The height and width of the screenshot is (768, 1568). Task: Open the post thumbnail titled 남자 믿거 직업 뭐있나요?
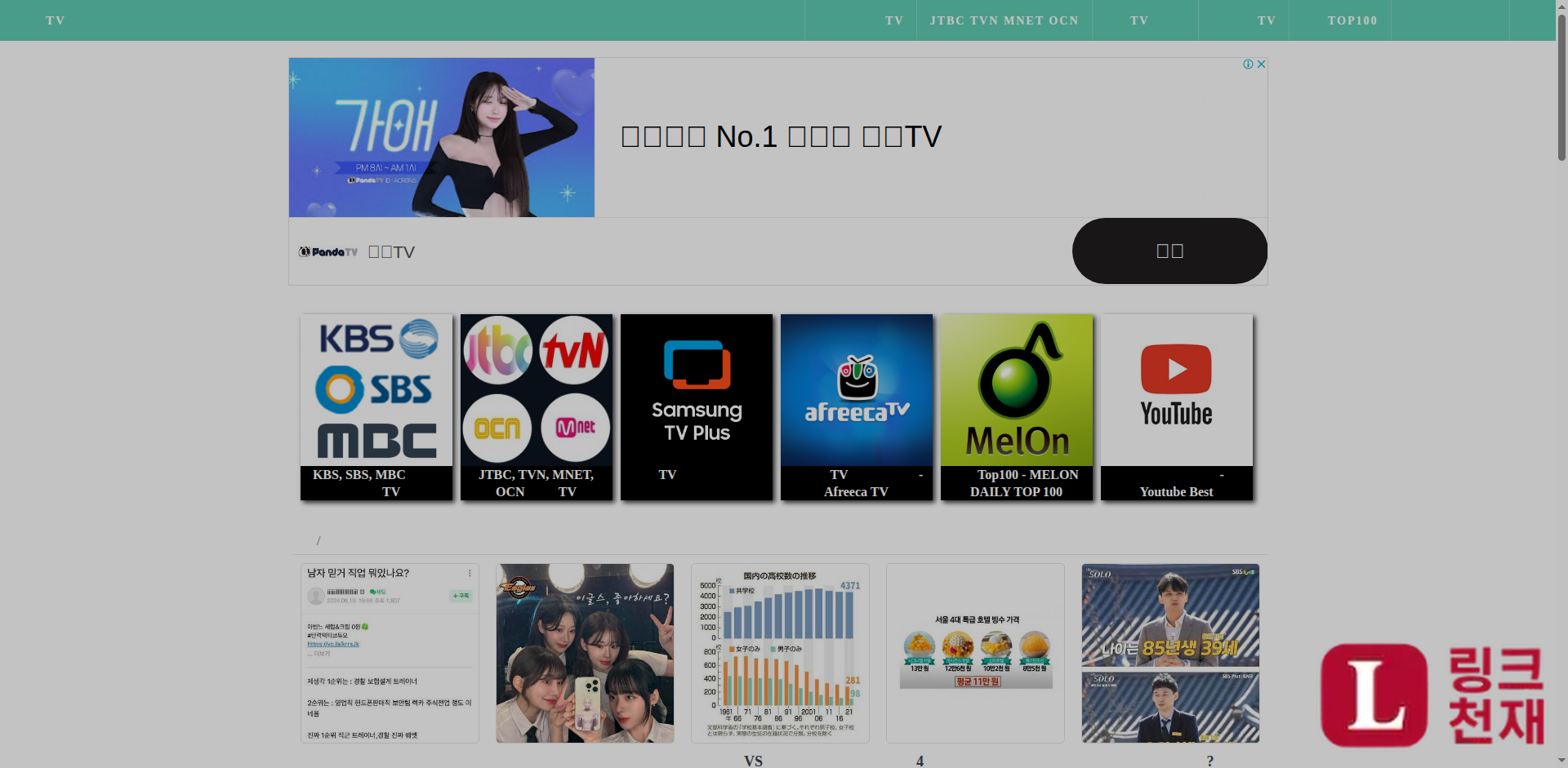click(x=390, y=653)
